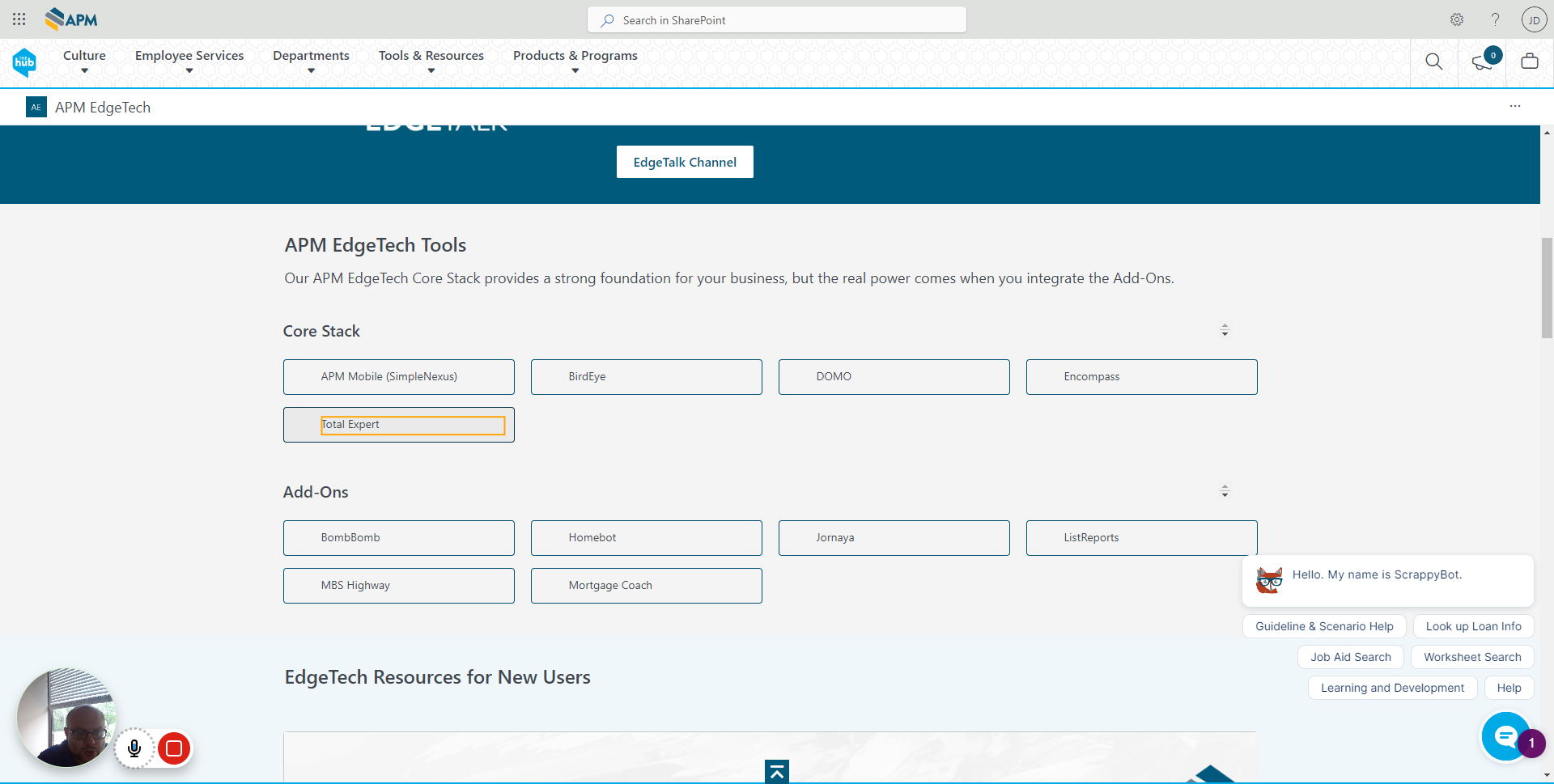Open the EdgeTalk Channel button

tap(685, 162)
